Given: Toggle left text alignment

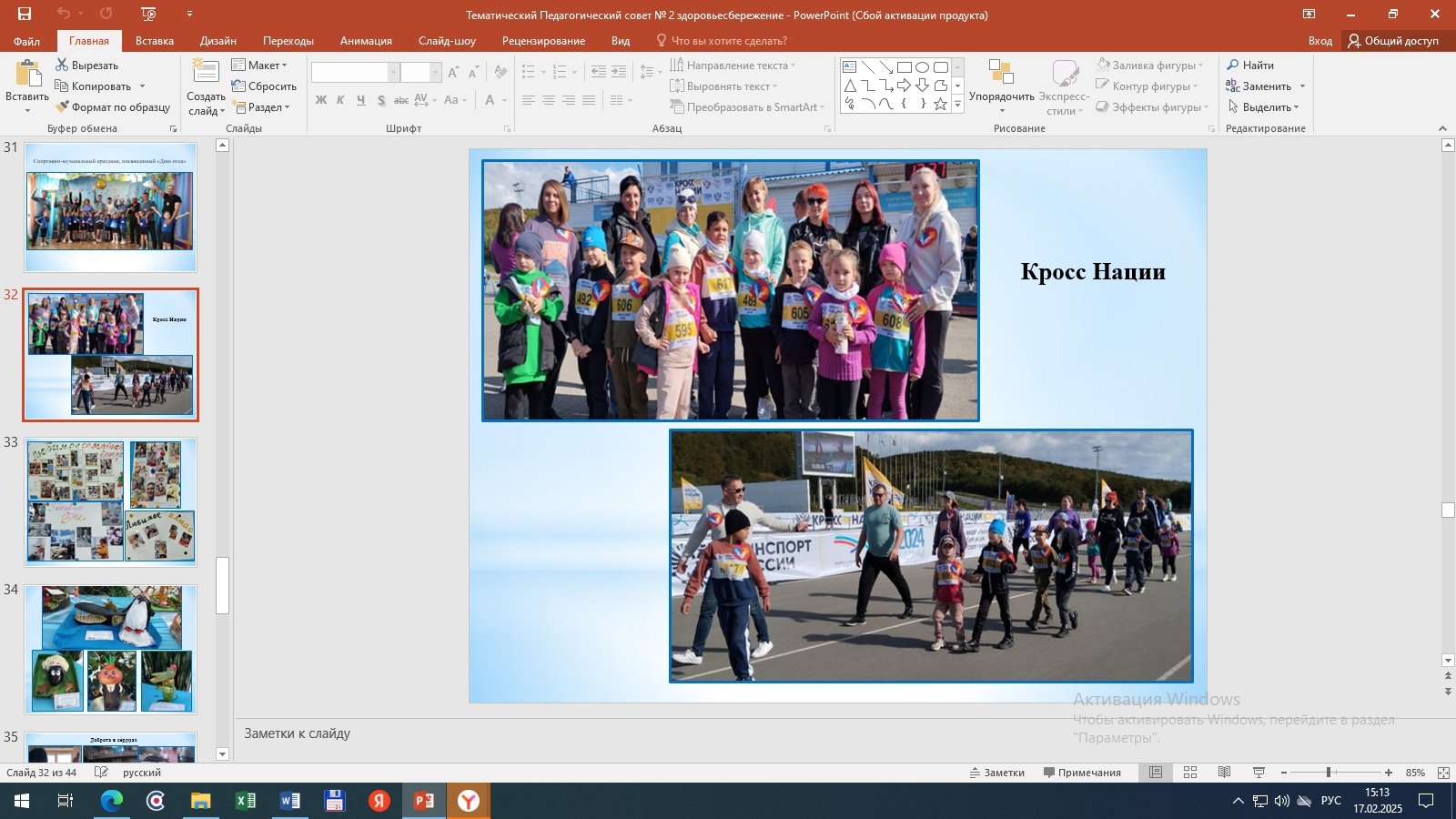Looking at the screenshot, I should coord(529,100).
